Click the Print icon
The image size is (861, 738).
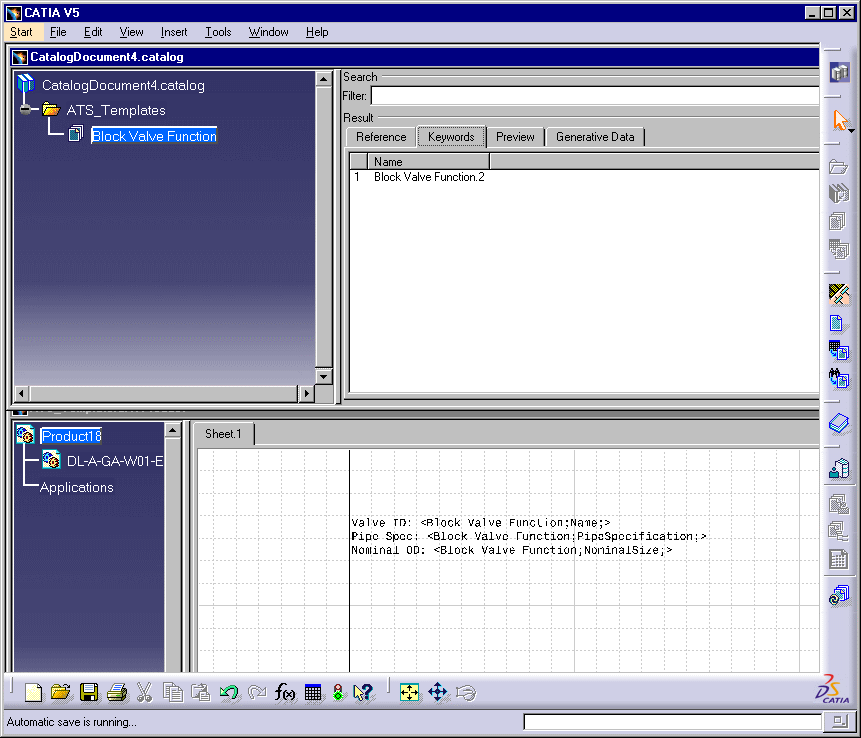coord(116,692)
